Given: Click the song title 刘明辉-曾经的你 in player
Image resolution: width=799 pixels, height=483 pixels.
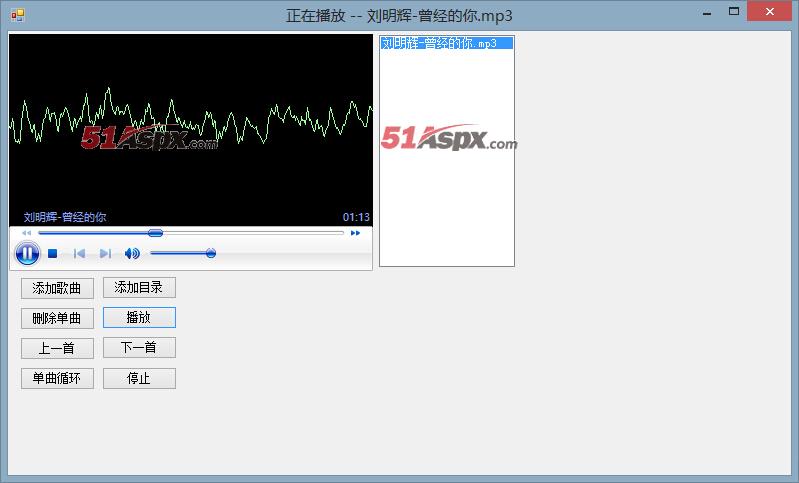Looking at the screenshot, I should point(65,218).
